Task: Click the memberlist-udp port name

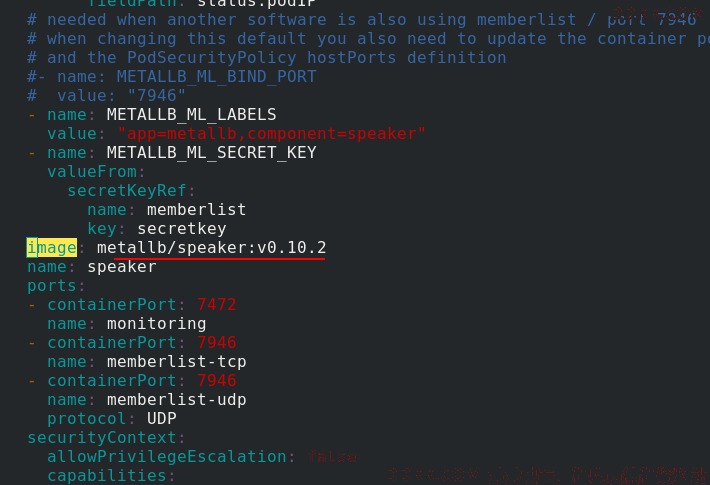Action: click(x=177, y=400)
